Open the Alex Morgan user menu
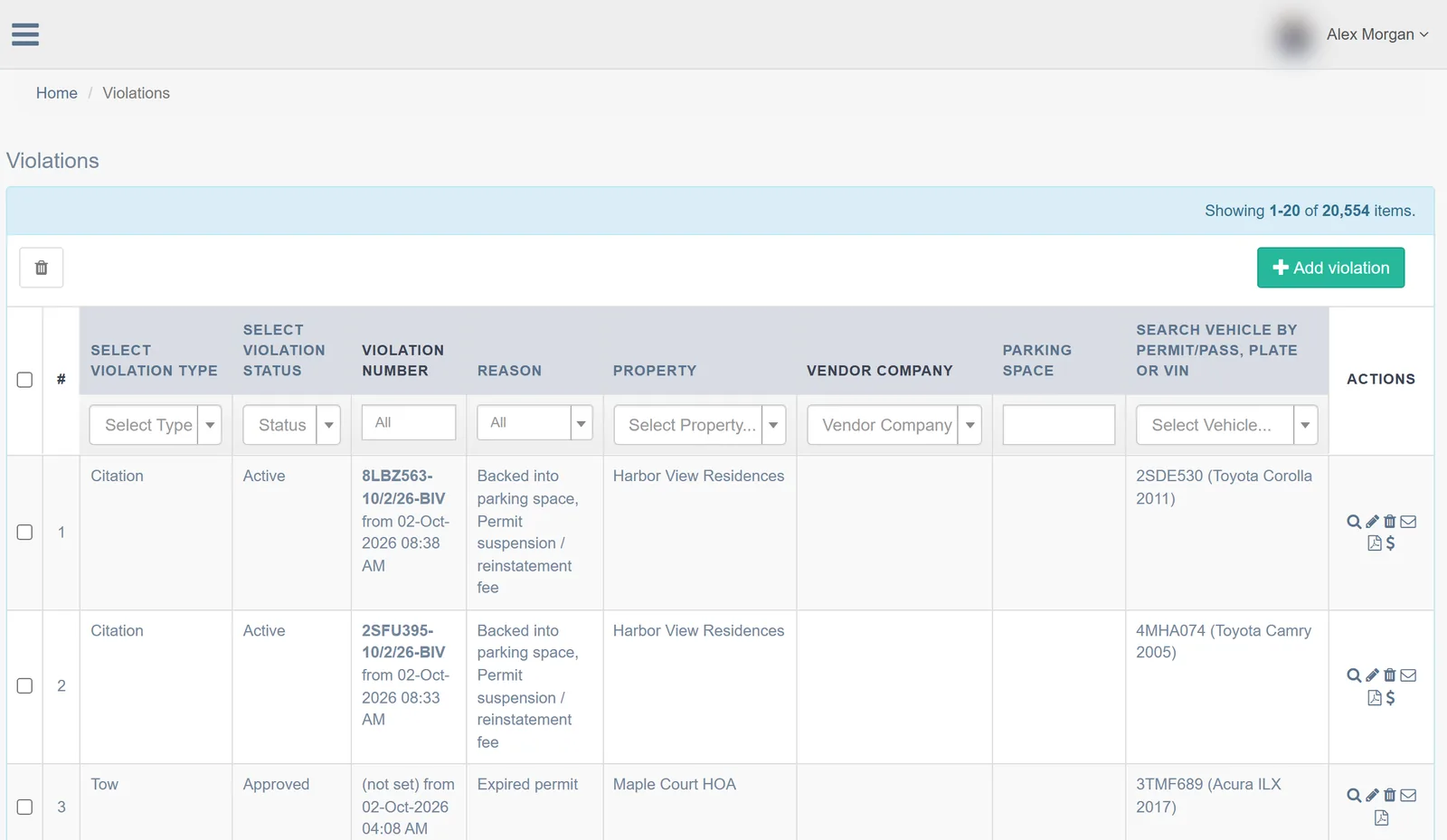 pos(1376,34)
